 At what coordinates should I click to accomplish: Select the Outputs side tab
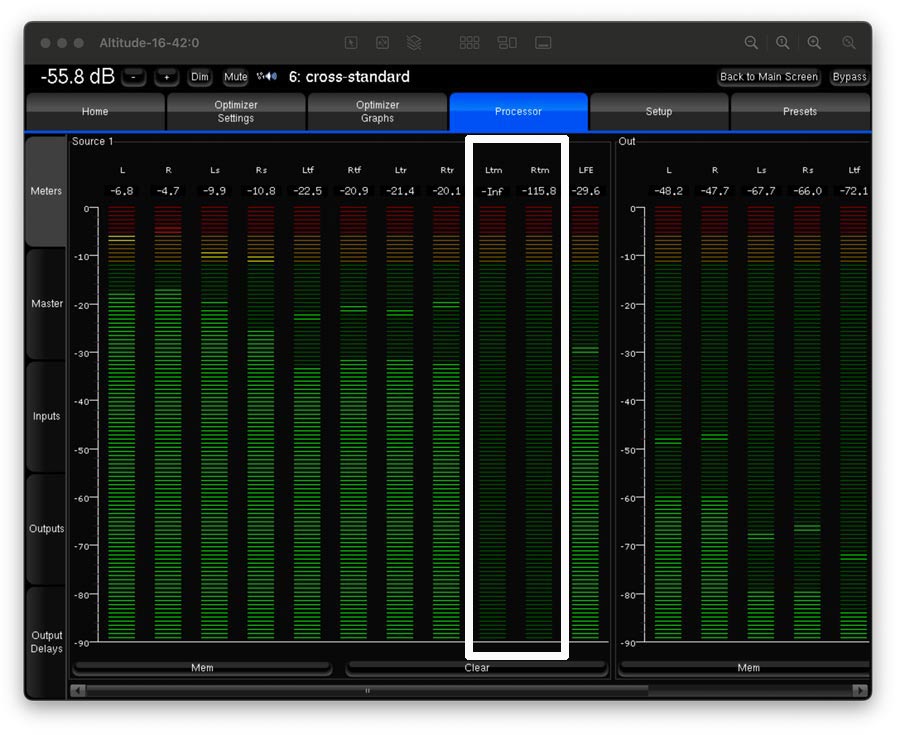(46, 528)
